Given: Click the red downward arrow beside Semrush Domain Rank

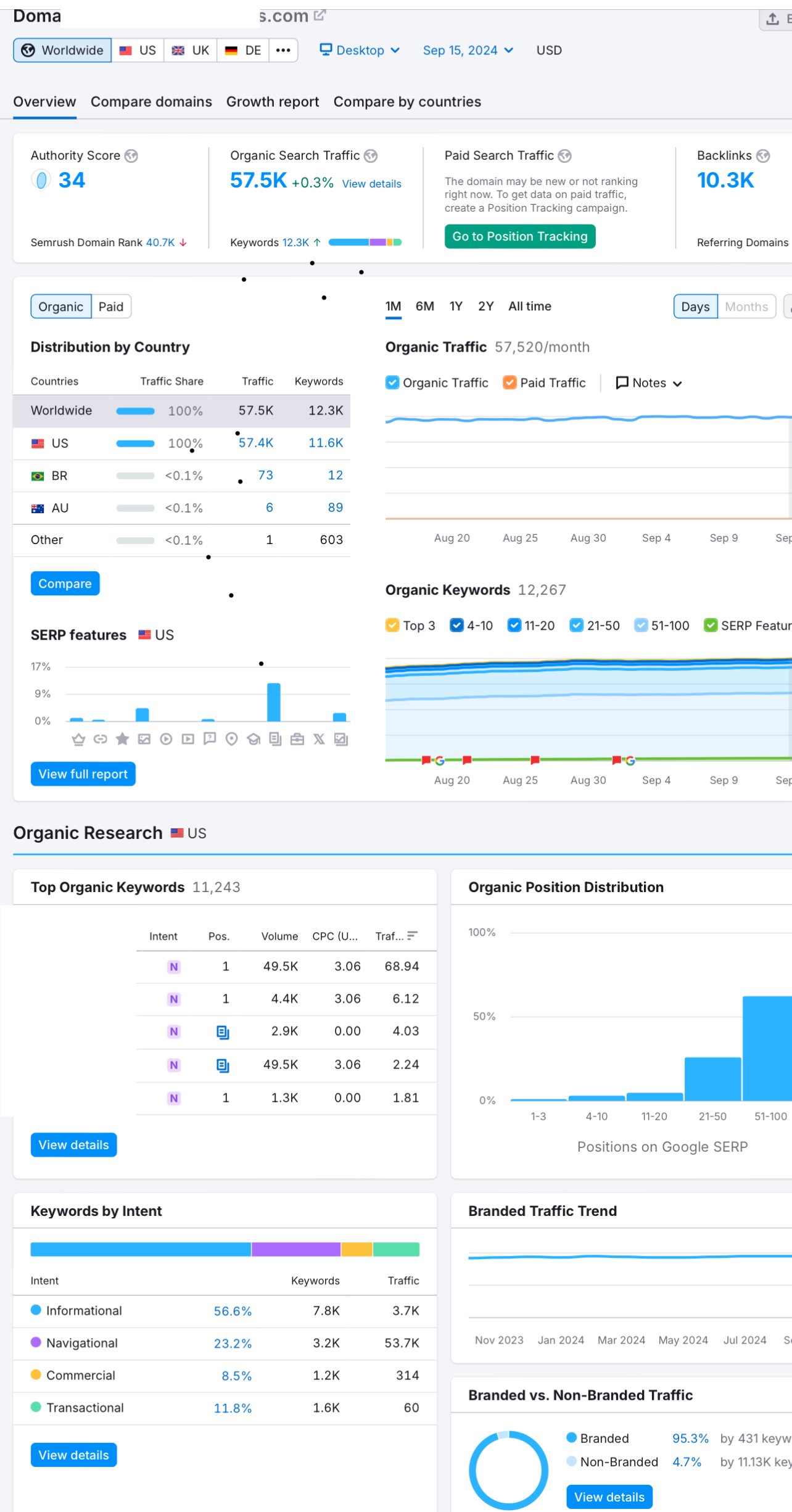Looking at the screenshot, I should (183, 243).
